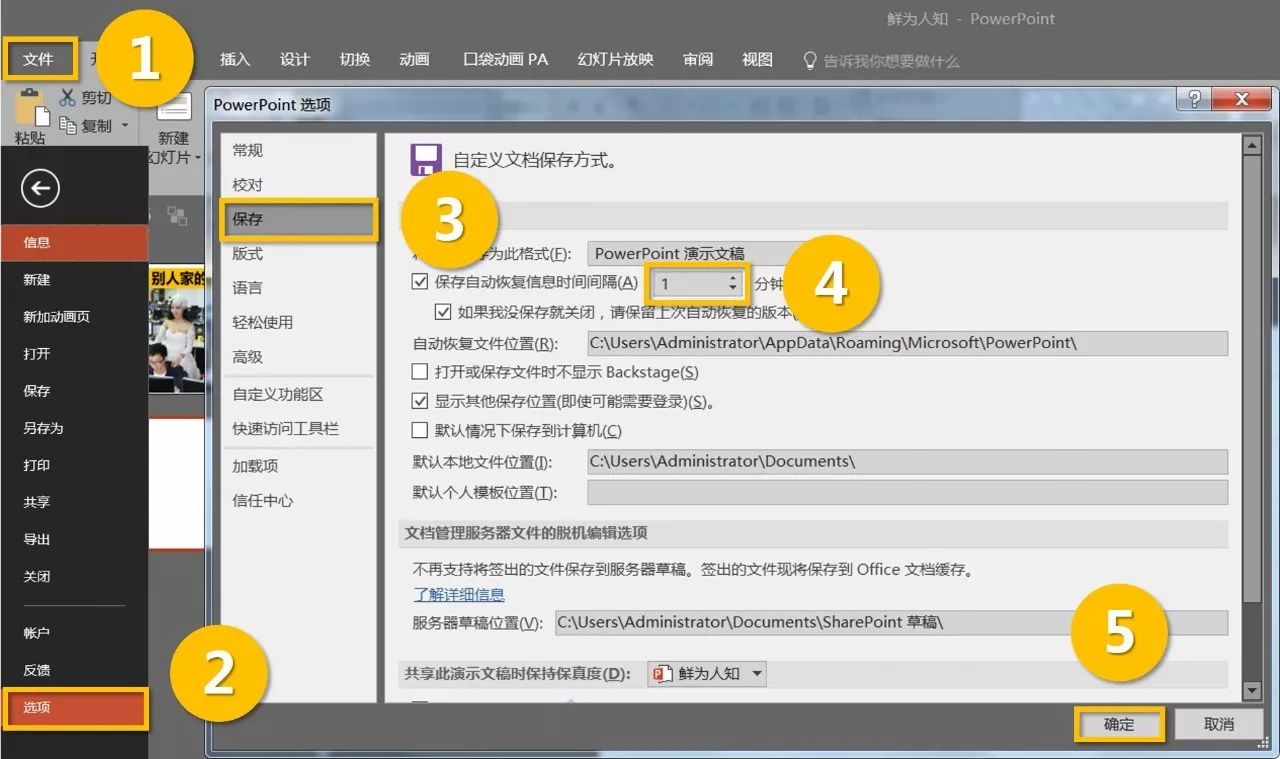Select 共享 in the backstage menu

point(74,502)
